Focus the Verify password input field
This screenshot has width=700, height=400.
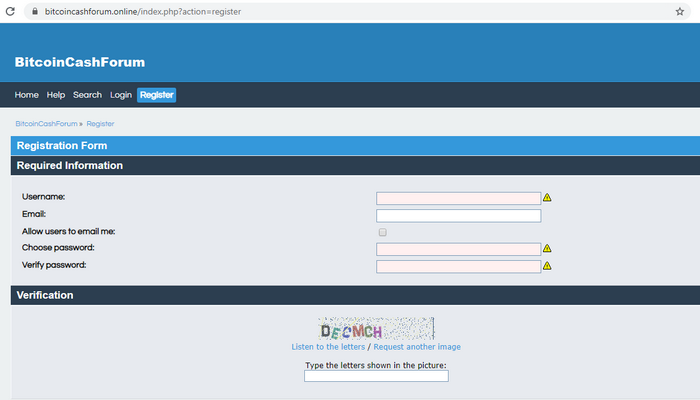pyautogui.click(x=458, y=267)
